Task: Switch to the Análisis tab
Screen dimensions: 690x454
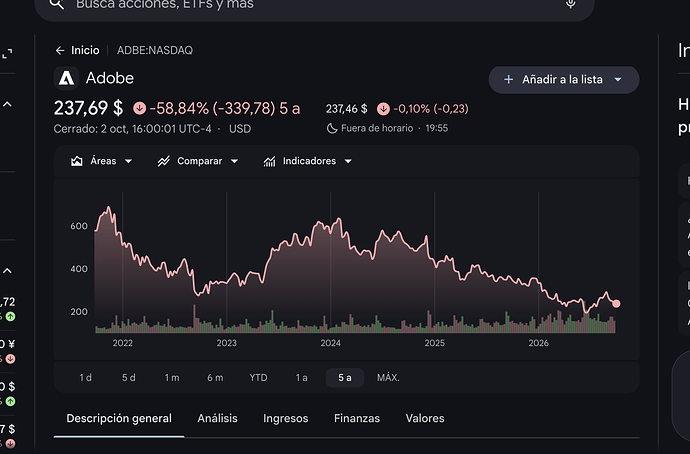Action: coord(217,418)
